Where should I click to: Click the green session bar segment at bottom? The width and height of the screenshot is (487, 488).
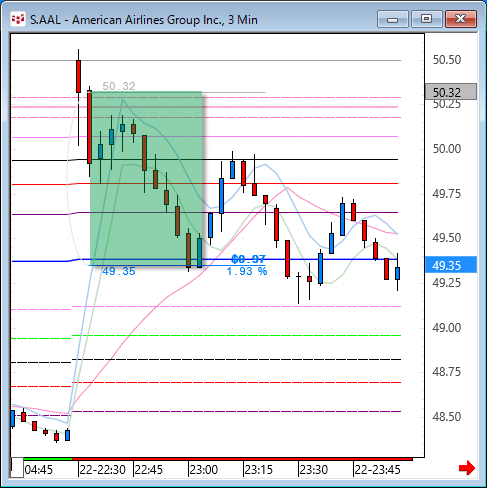(x=48, y=459)
